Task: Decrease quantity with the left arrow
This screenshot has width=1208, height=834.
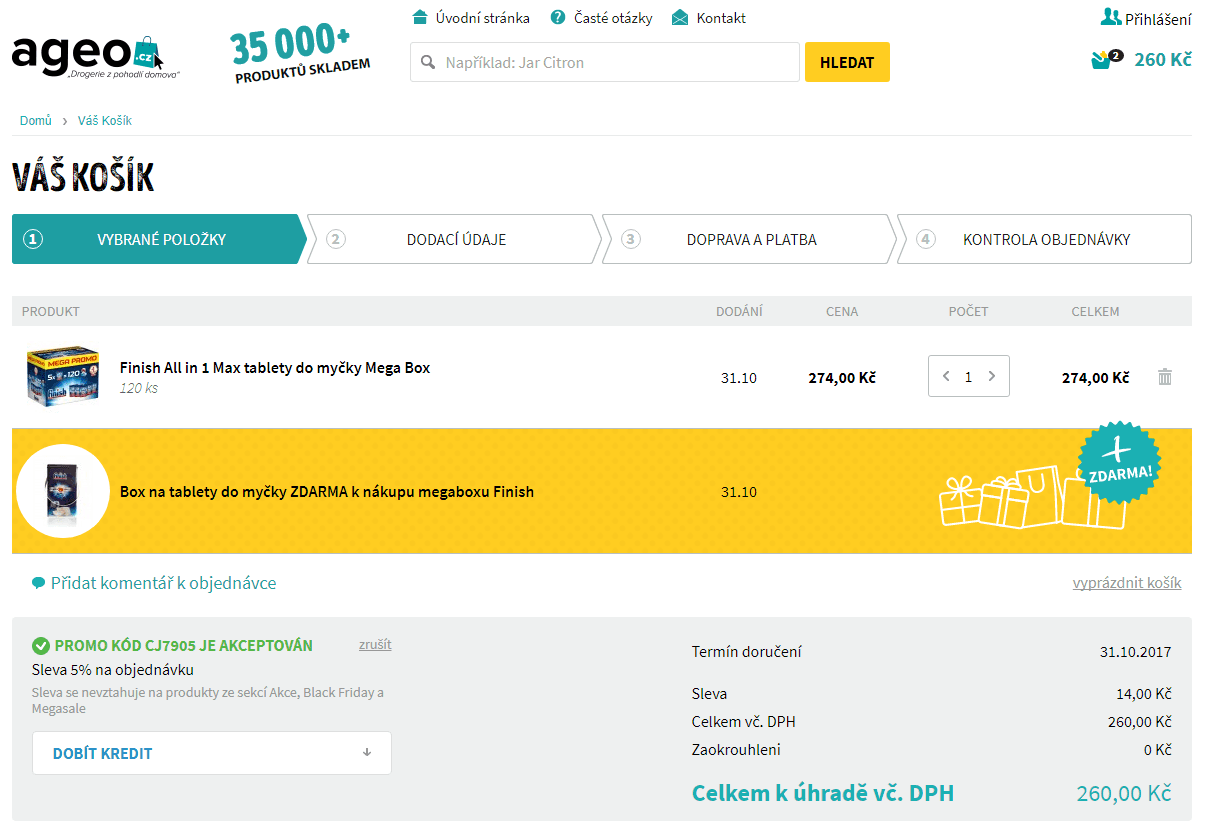Action: point(946,376)
